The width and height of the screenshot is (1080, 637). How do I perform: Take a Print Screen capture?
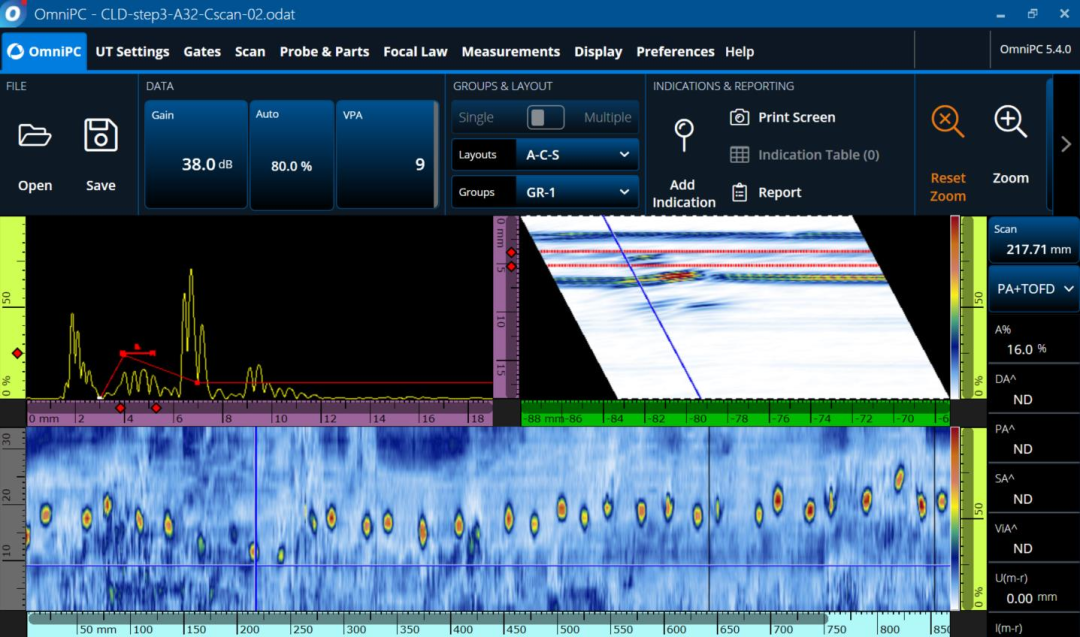coord(782,117)
